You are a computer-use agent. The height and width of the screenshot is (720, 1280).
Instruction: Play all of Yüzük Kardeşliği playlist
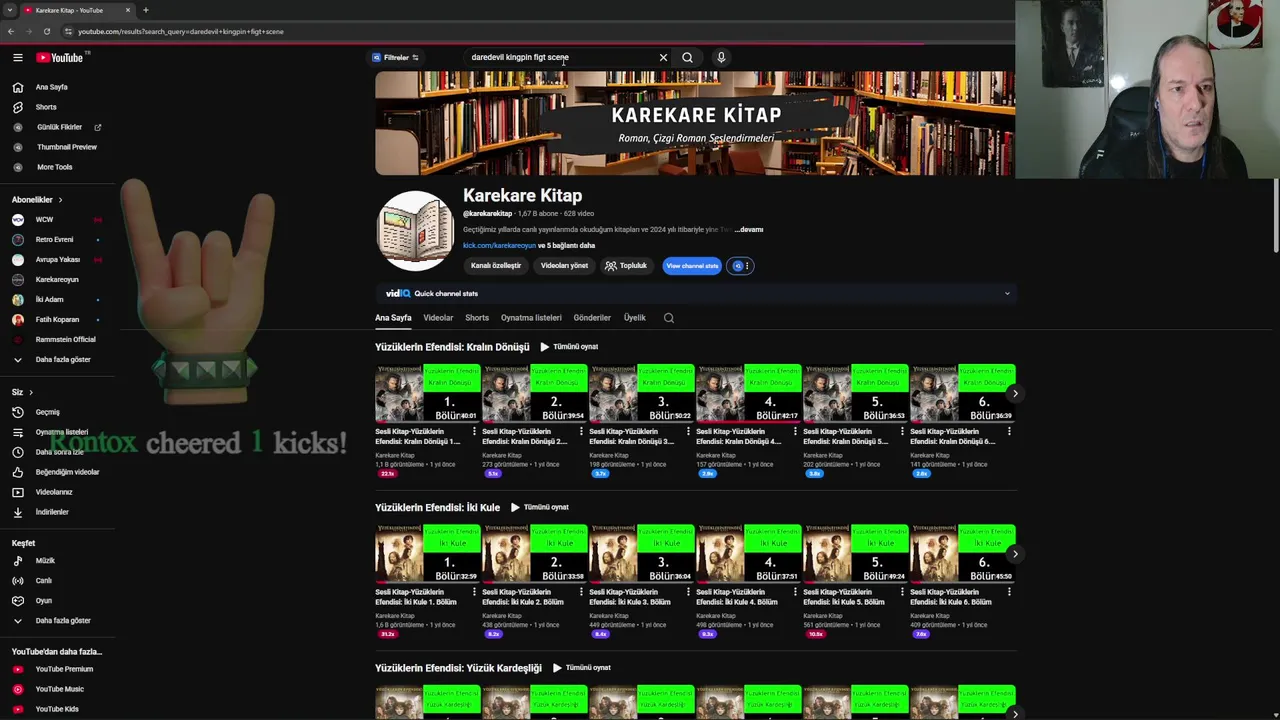pyautogui.click(x=581, y=668)
